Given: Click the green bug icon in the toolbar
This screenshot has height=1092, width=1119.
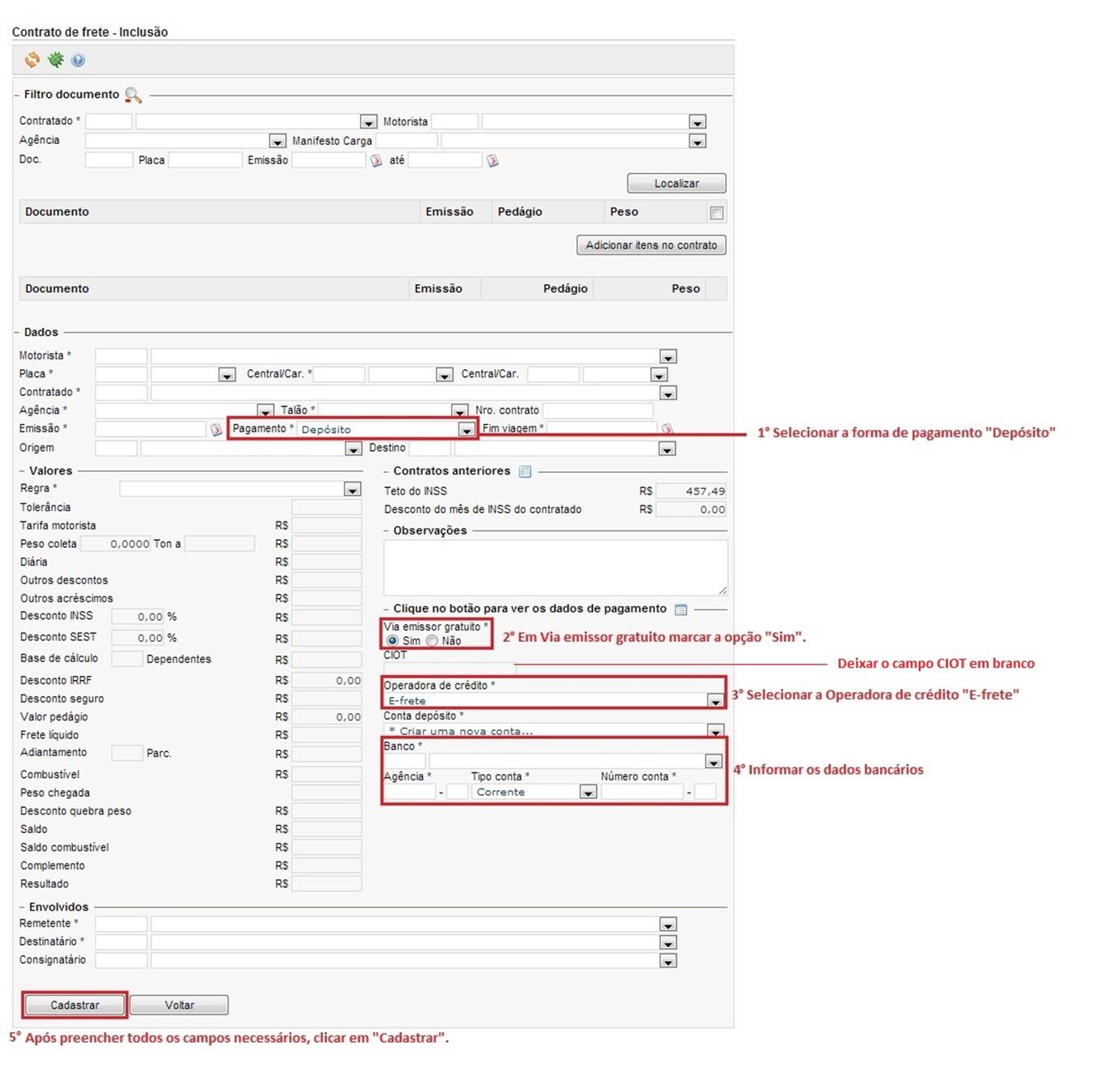Looking at the screenshot, I should 55,60.
